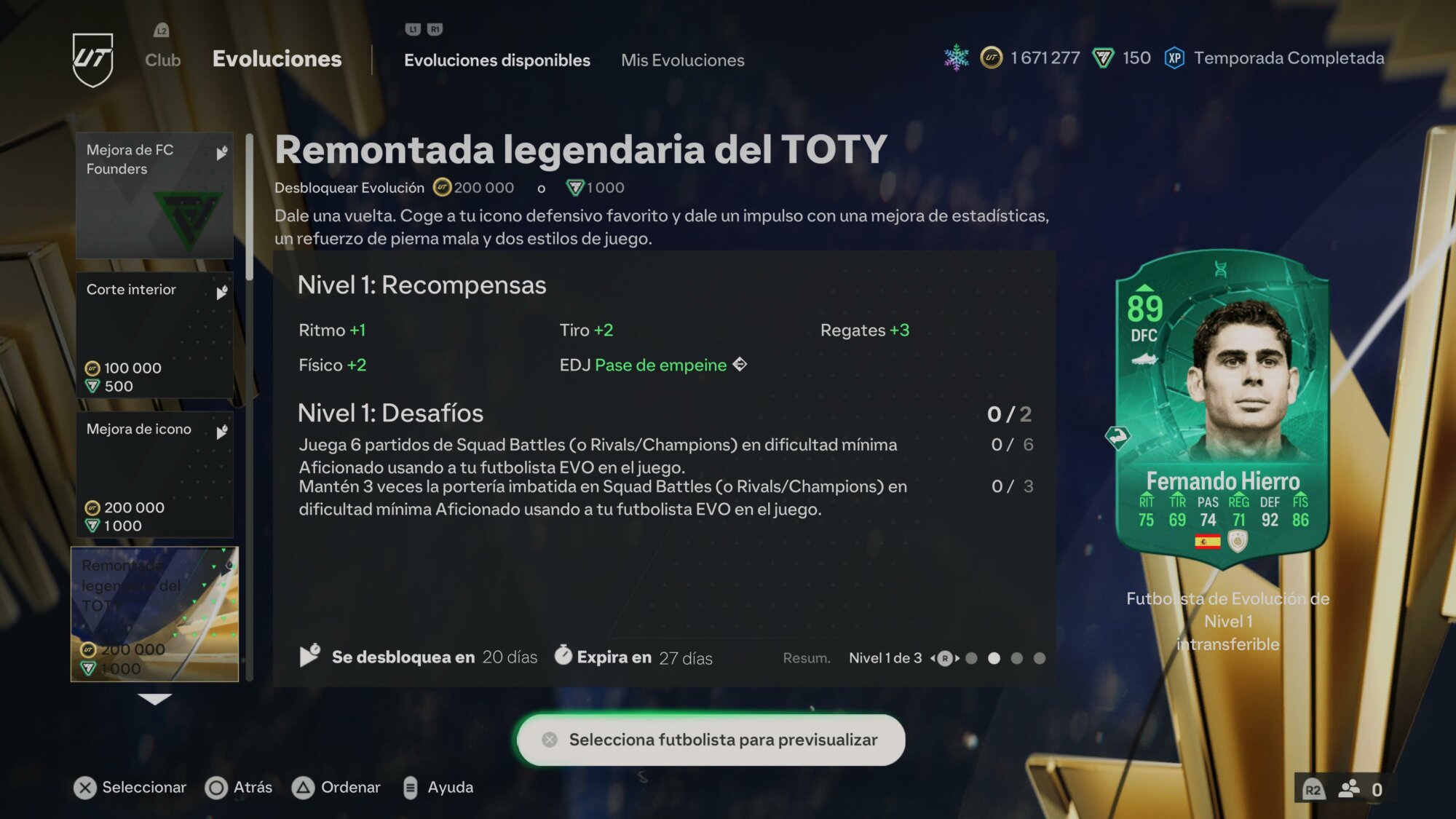1456x819 pixels.
Task: Expand evolution list with down arrow
Action: tap(154, 699)
